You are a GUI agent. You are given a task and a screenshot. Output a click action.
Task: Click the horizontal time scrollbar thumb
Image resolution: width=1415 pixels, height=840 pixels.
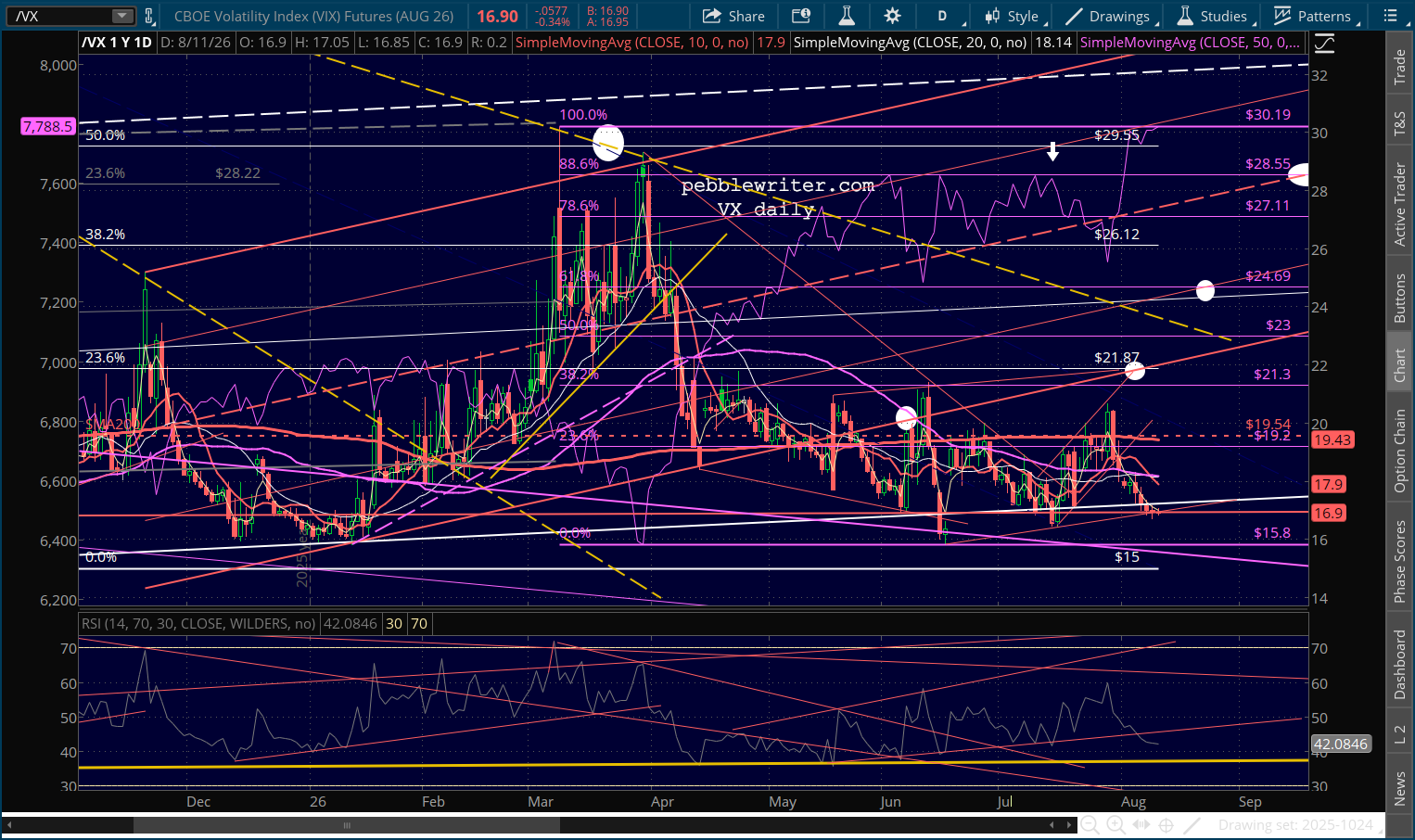(x=347, y=824)
